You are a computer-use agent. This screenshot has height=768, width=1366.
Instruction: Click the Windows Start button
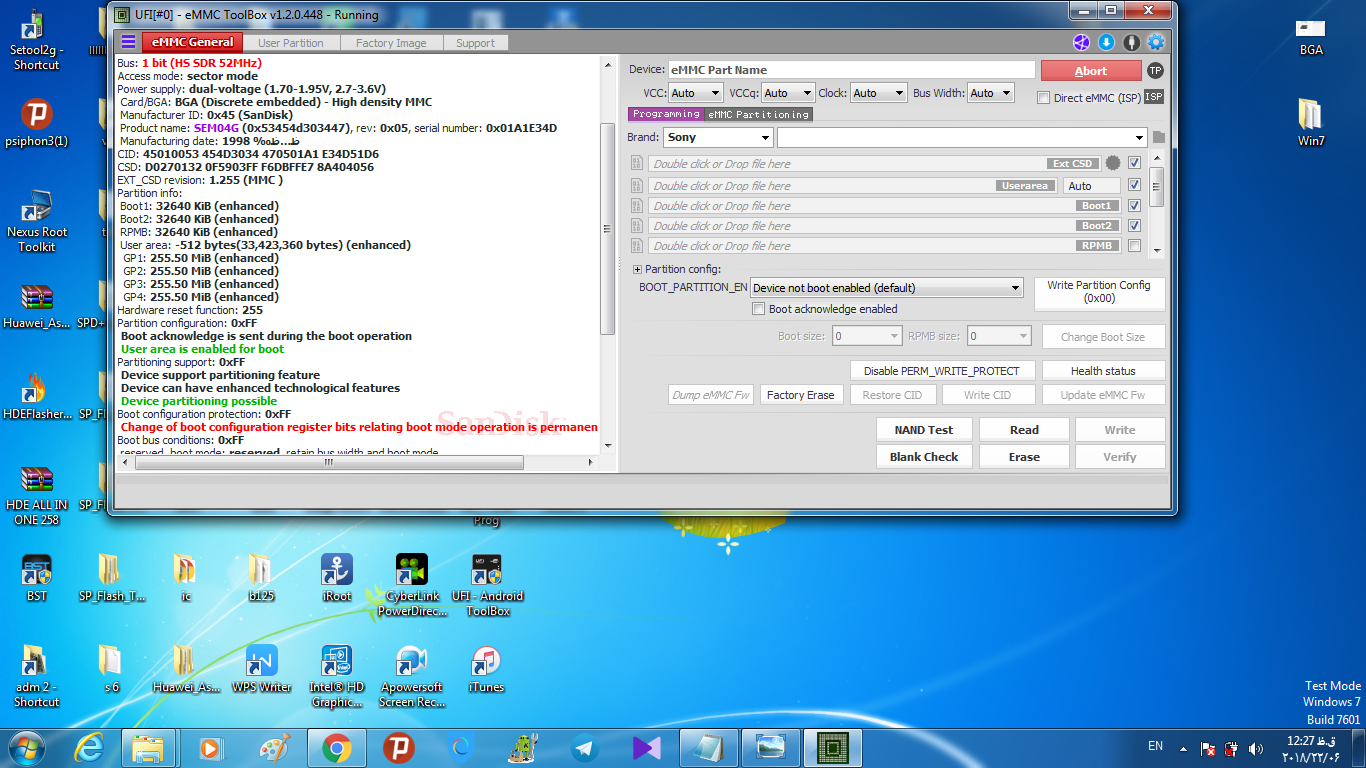(27, 748)
